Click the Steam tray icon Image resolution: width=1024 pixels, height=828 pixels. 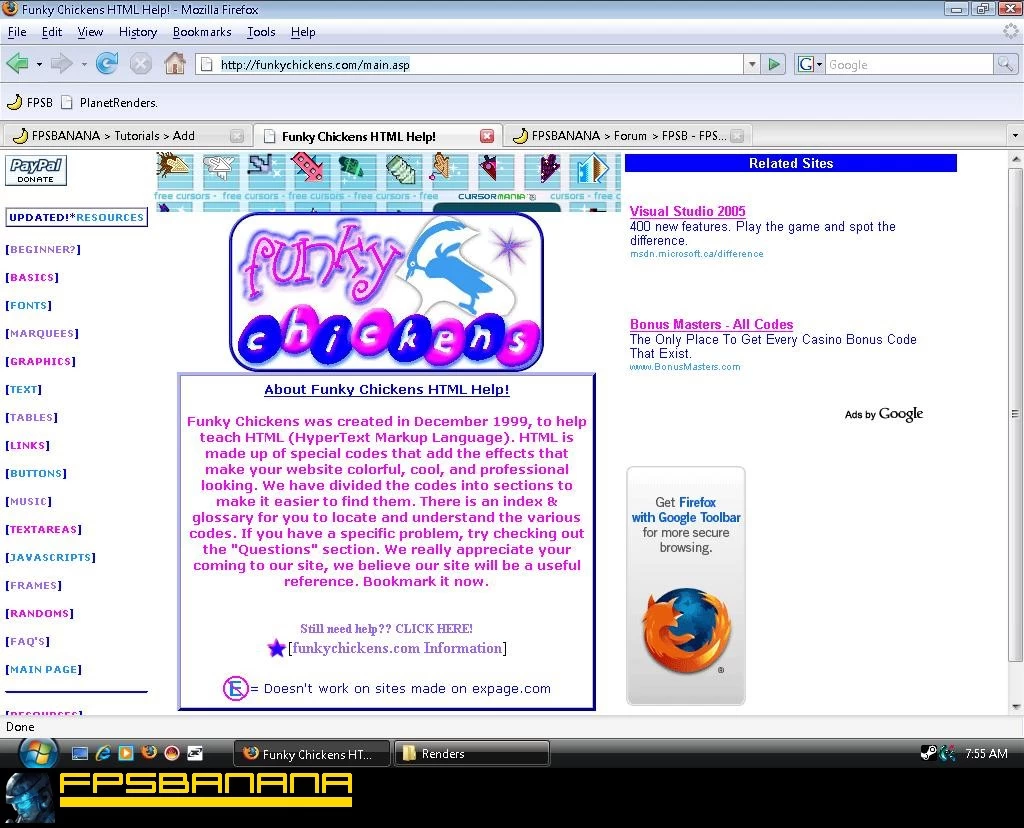point(928,754)
